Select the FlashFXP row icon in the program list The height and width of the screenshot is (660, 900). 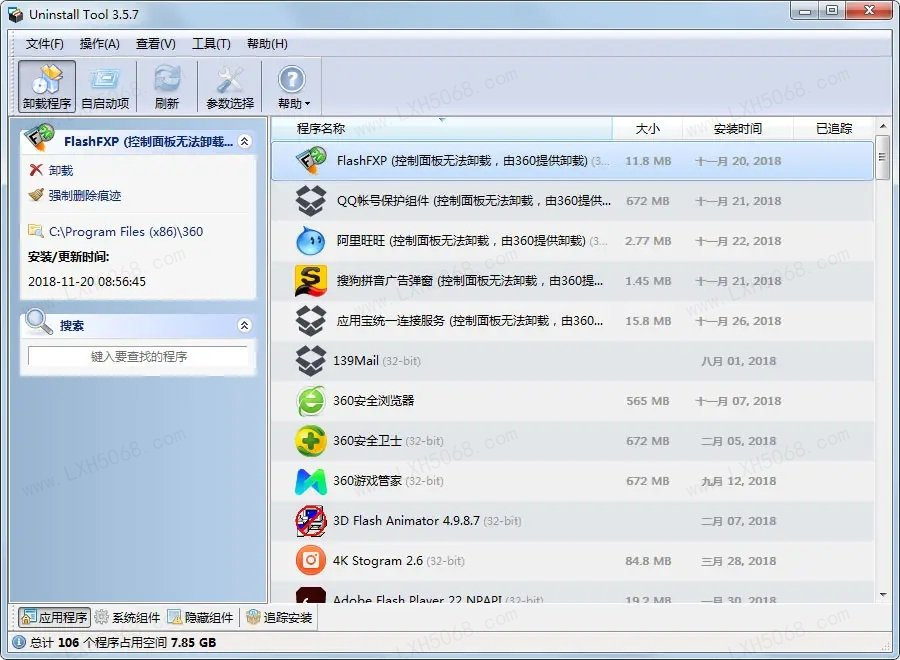click(311, 161)
